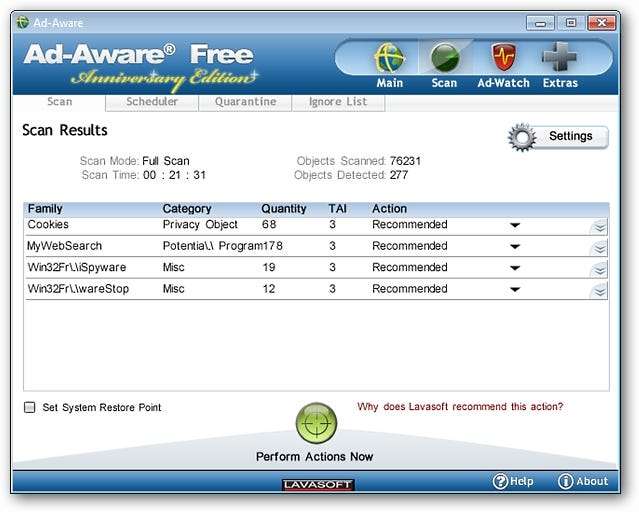Select the MyWebSearch family entry

pos(64,246)
